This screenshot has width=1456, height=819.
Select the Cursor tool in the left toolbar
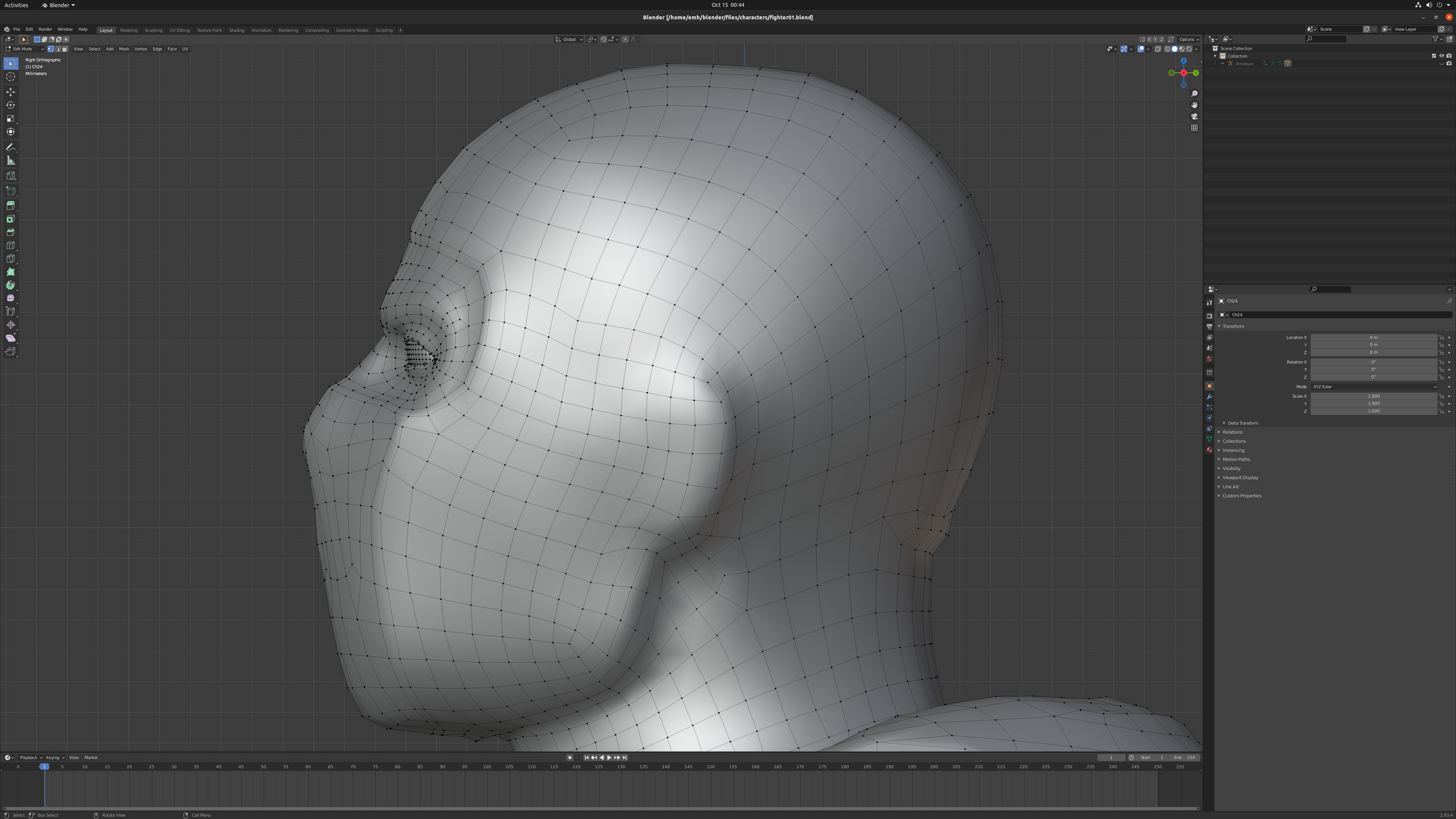(11, 77)
